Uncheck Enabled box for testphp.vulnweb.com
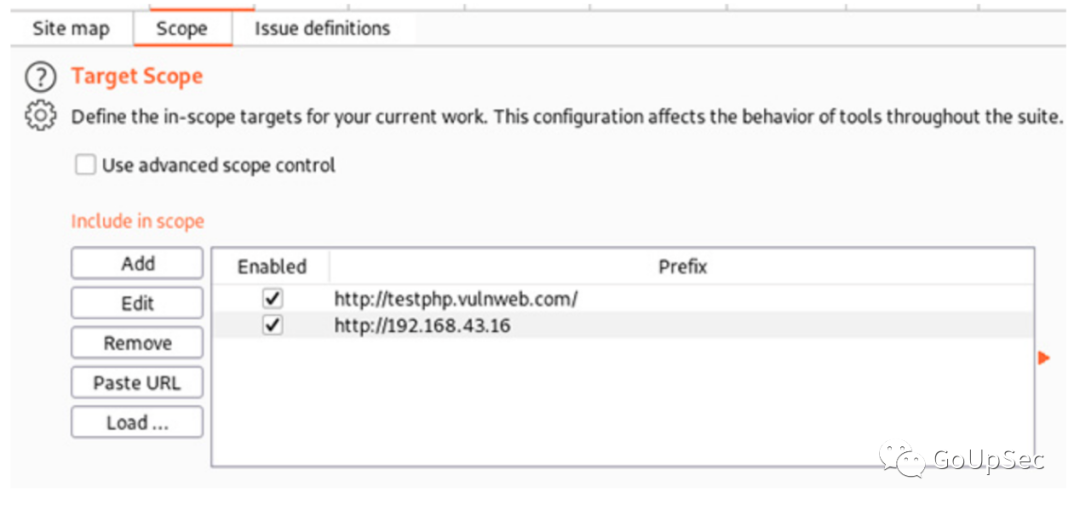This screenshot has width=1080, height=510. point(273,299)
